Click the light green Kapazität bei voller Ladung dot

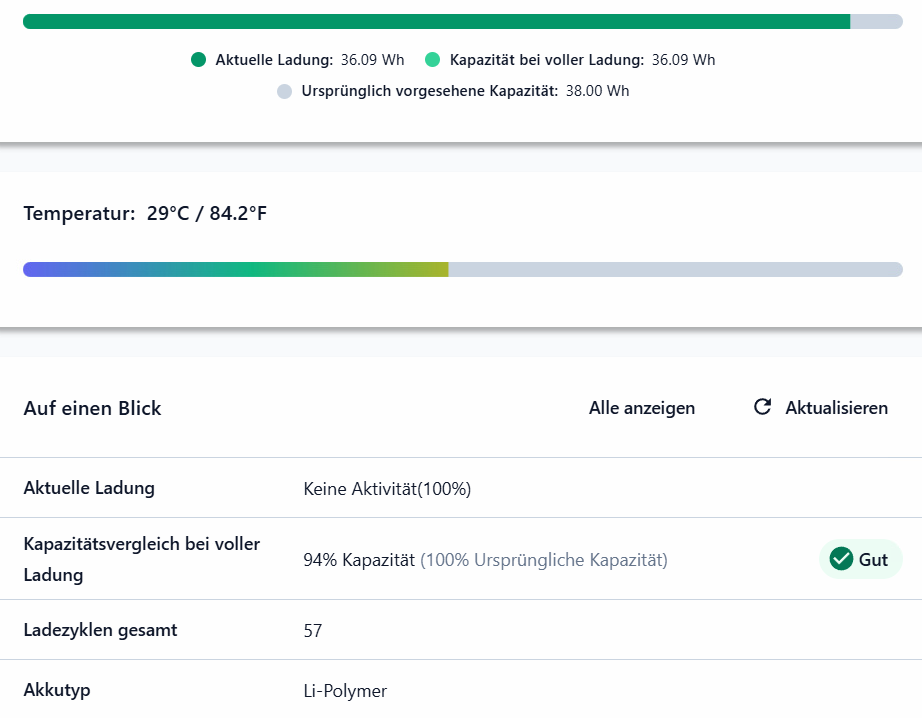433,60
